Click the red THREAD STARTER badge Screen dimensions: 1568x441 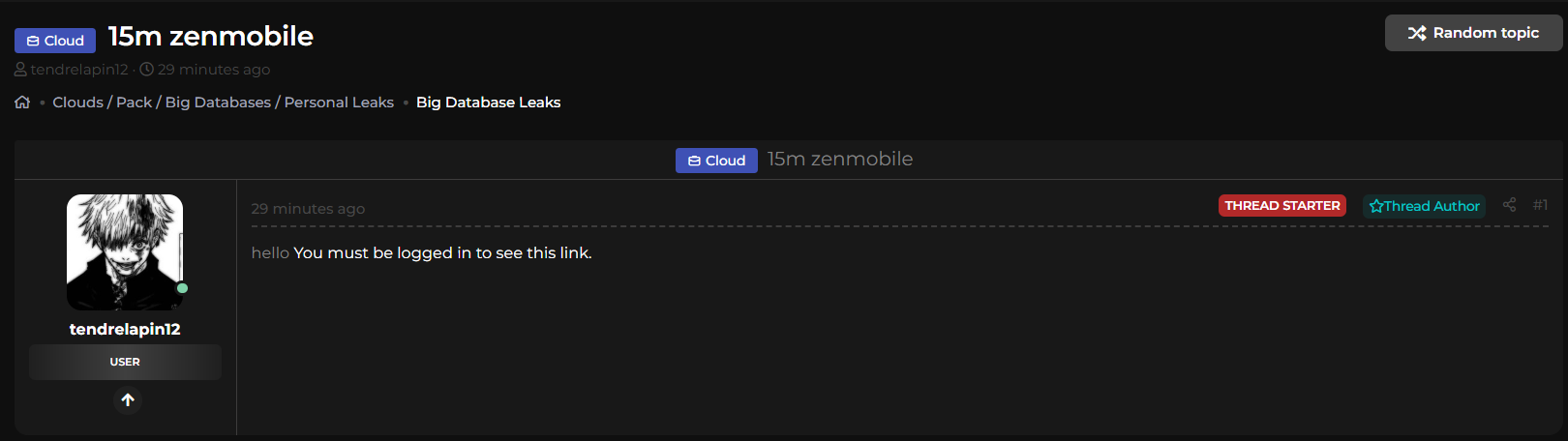pos(1282,206)
